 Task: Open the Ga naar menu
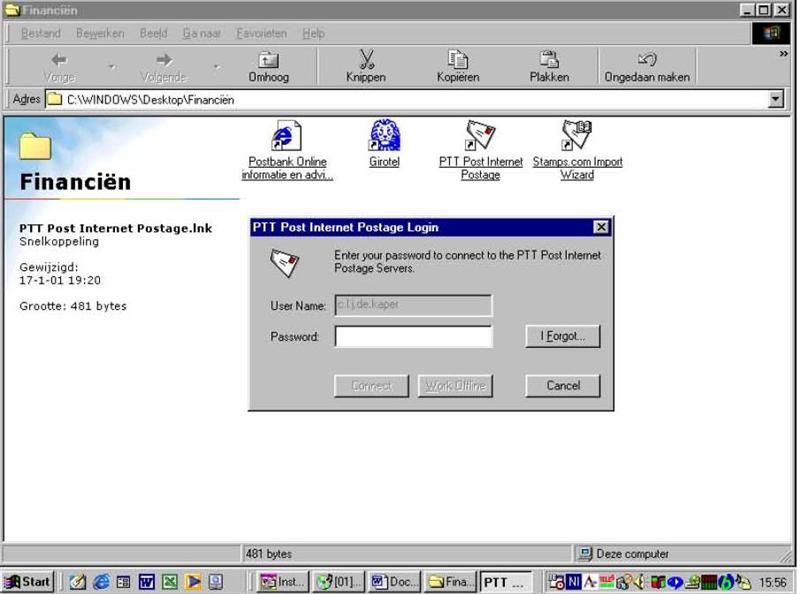202,33
